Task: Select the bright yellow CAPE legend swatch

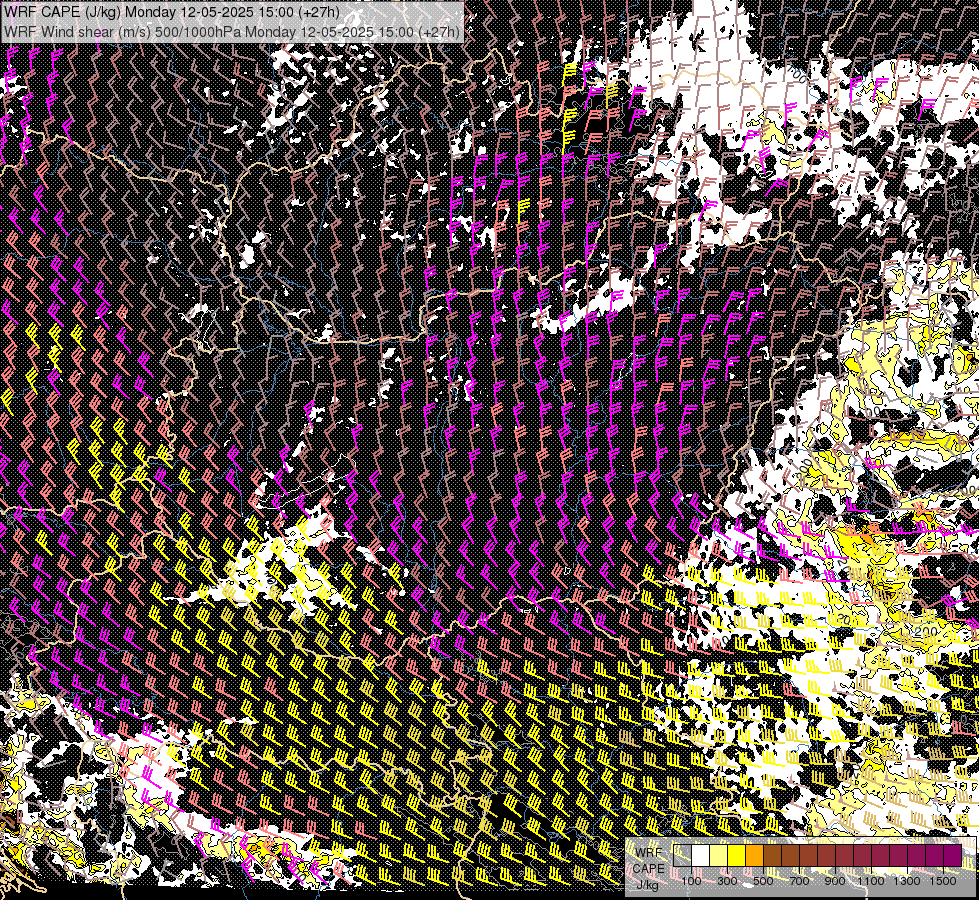Action: 737,855
